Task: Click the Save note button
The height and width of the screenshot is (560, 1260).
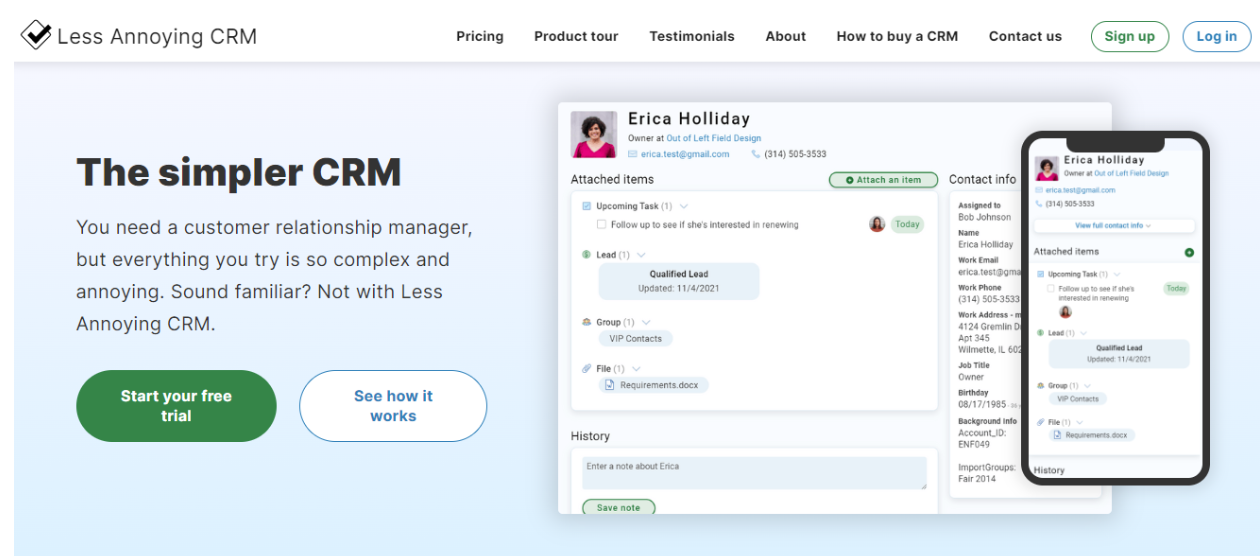Action: tap(619, 507)
